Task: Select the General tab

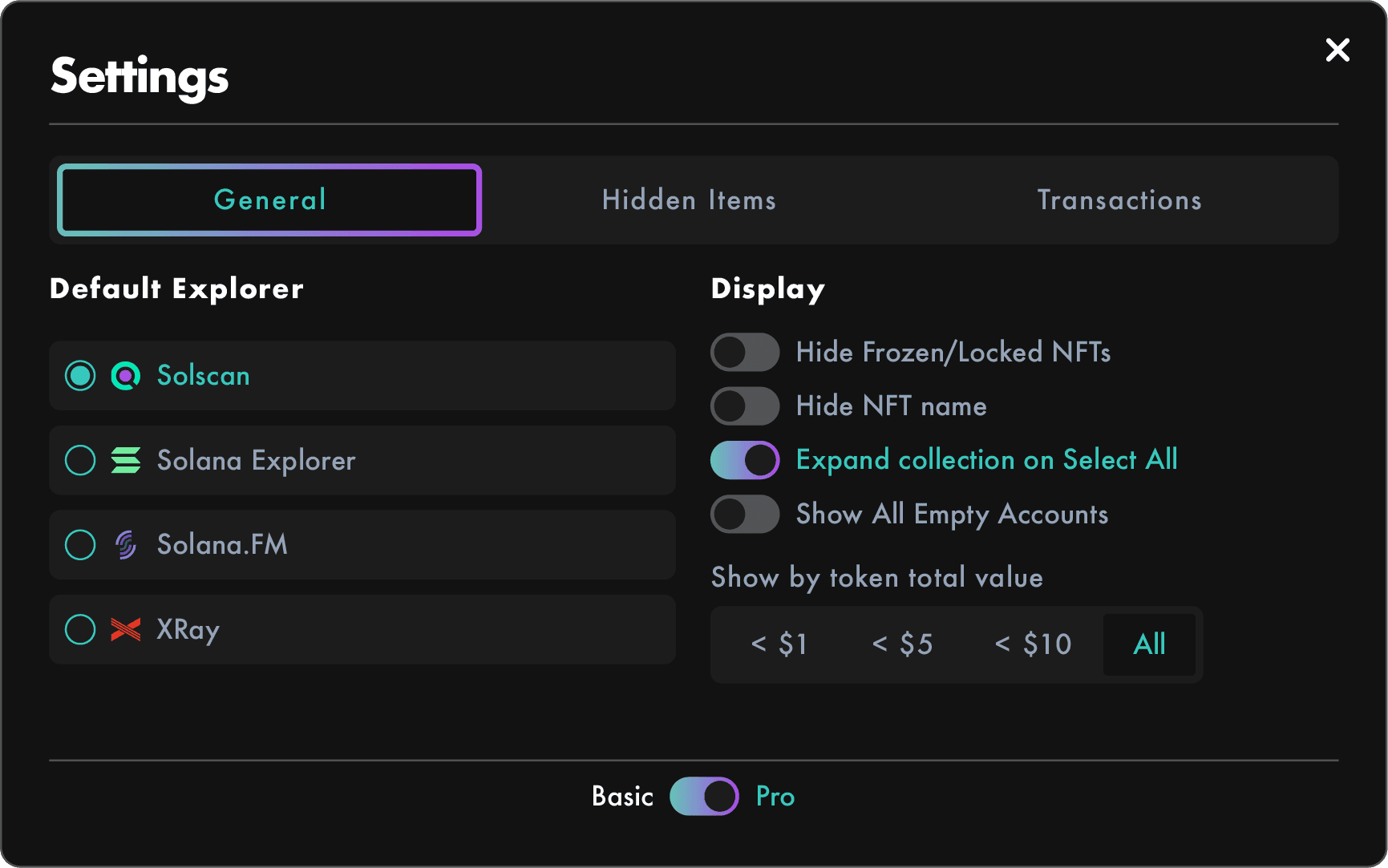Action: coord(269,200)
